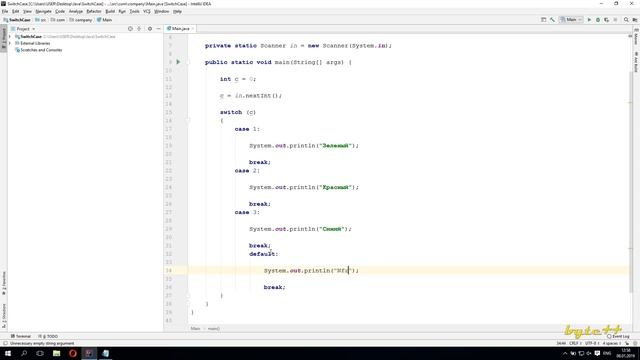Open the TODO tool window
Image resolution: width=640 pixels, height=360 pixels.
(x=48, y=336)
